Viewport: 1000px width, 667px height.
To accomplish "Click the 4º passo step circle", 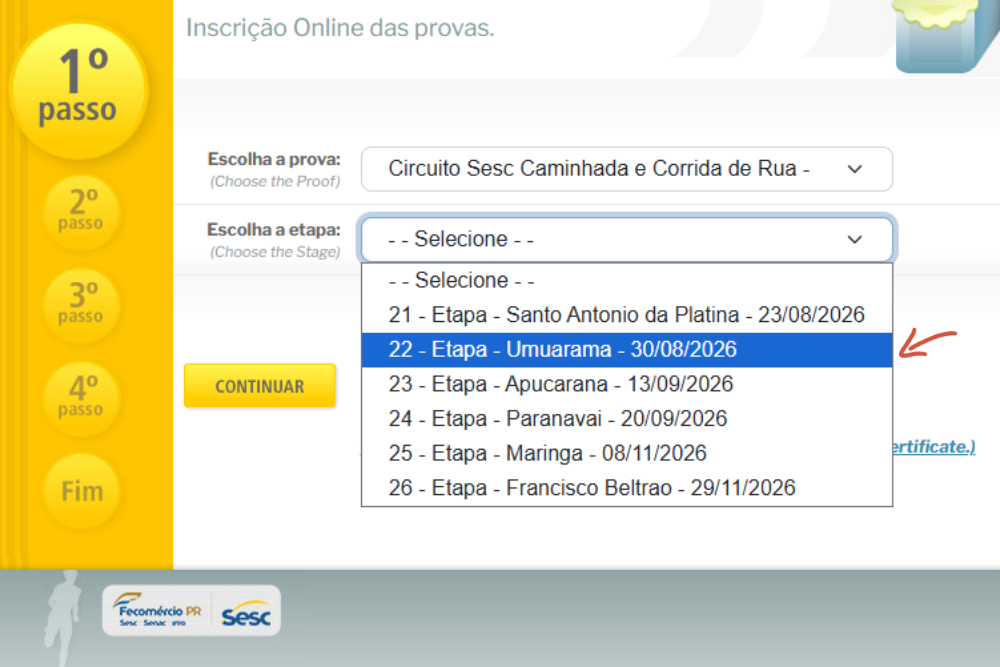I will [x=82, y=399].
